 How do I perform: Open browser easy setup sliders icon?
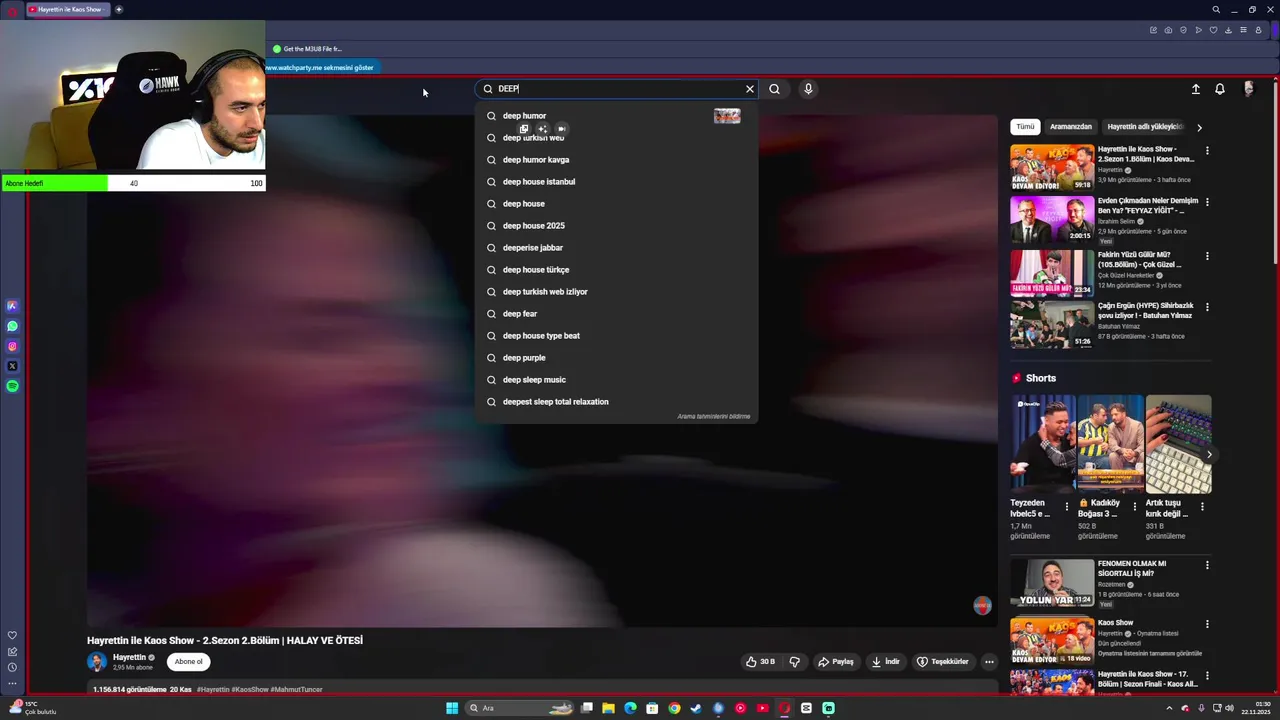pos(1243,30)
